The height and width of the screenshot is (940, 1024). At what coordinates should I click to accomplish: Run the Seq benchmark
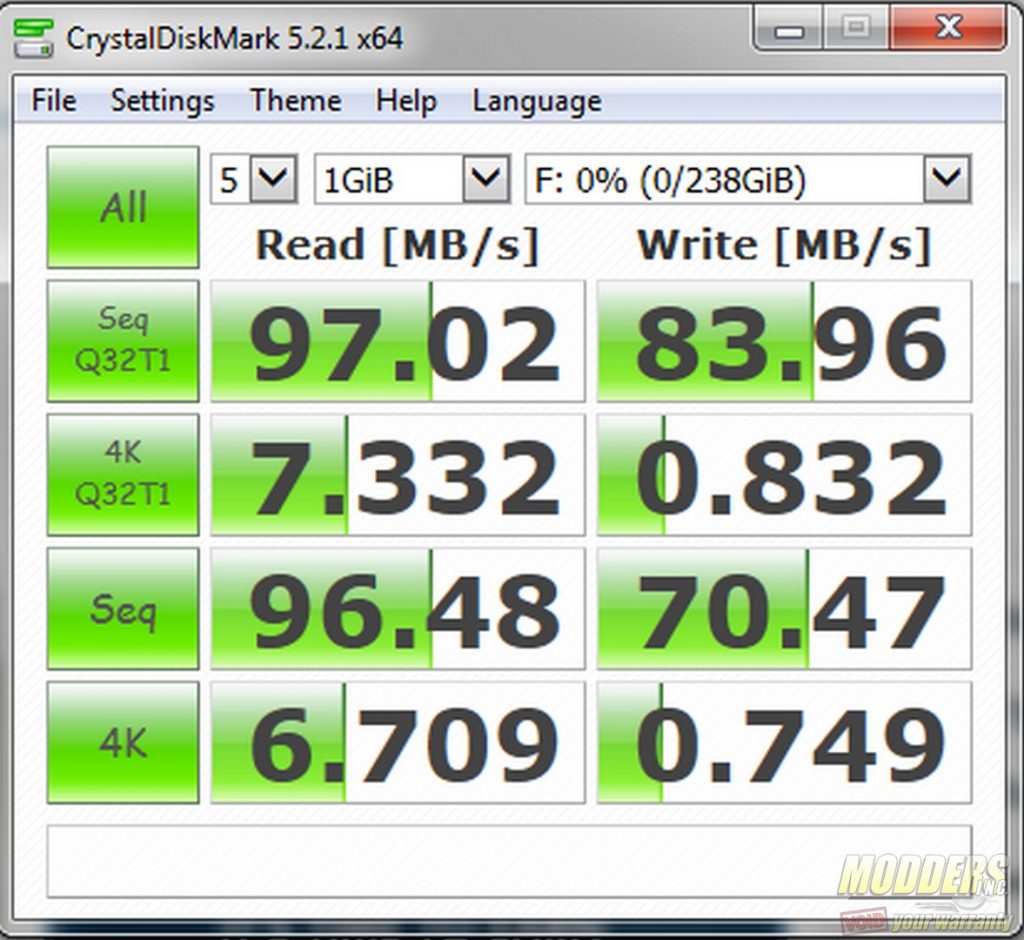point(123,608)
